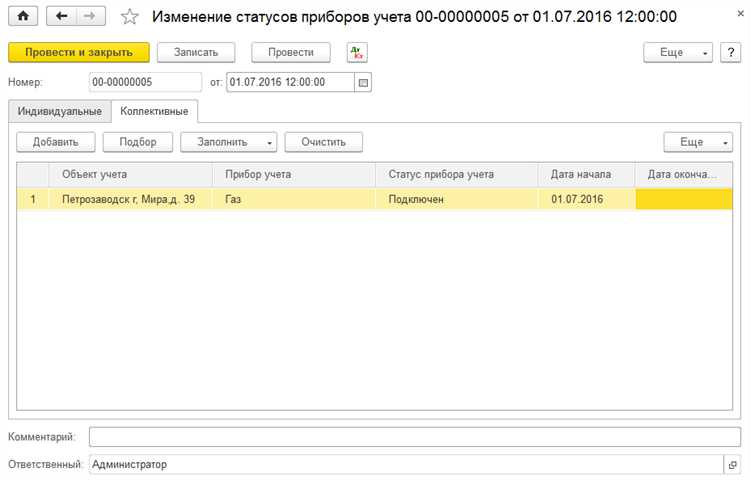Open help with the question mark button
The image size is (750, 480).
click(730, 53)
